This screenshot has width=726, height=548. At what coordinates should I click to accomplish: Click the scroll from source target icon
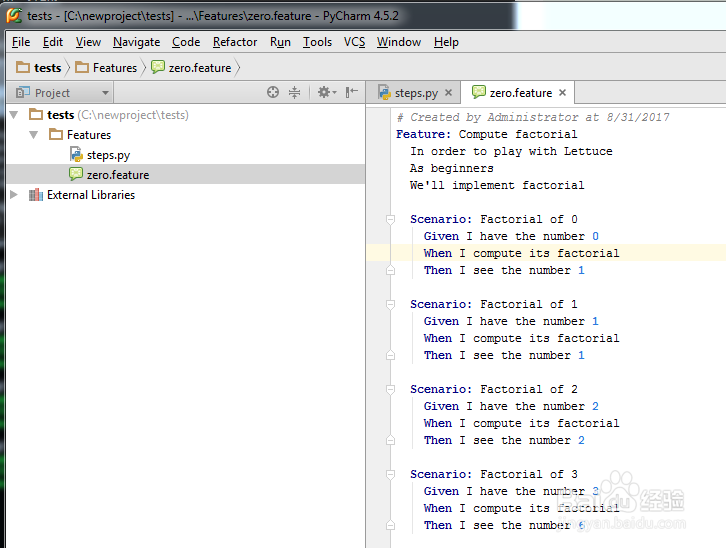(x=273, y=92)
